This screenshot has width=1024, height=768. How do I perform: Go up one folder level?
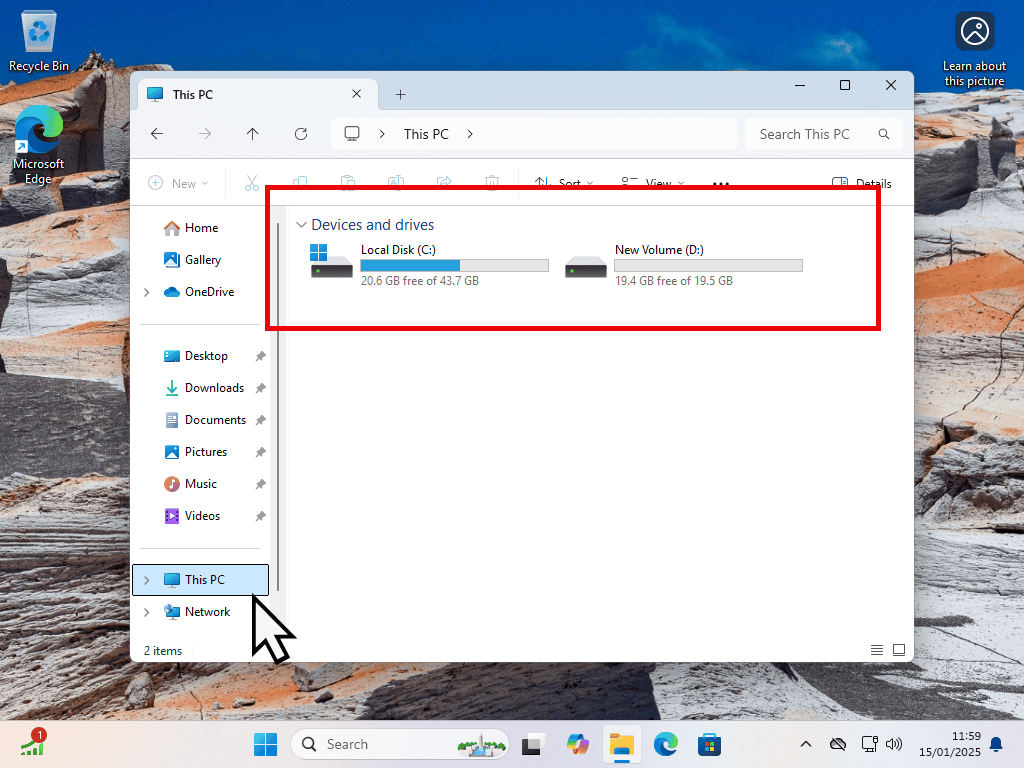253,134
